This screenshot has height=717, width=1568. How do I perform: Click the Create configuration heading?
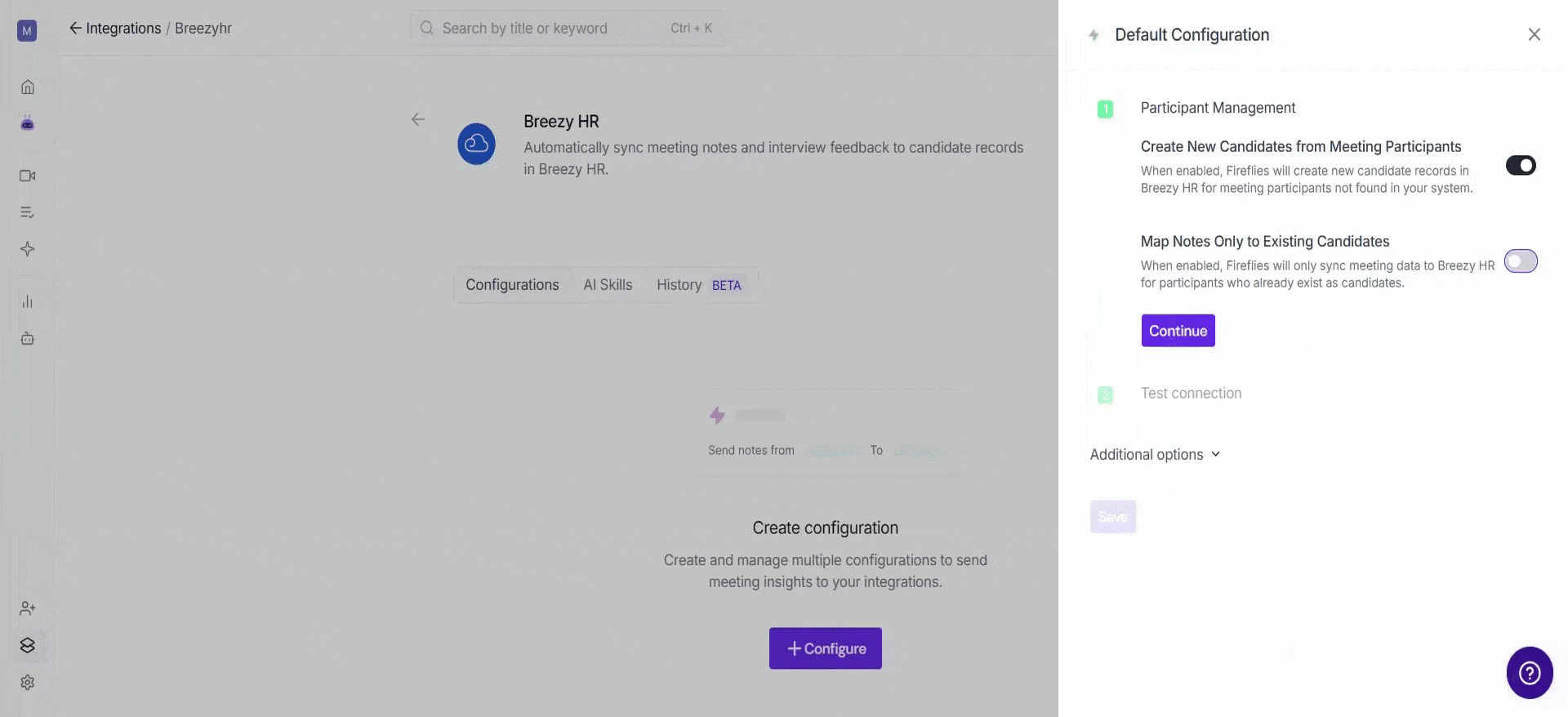pos(826,528)
